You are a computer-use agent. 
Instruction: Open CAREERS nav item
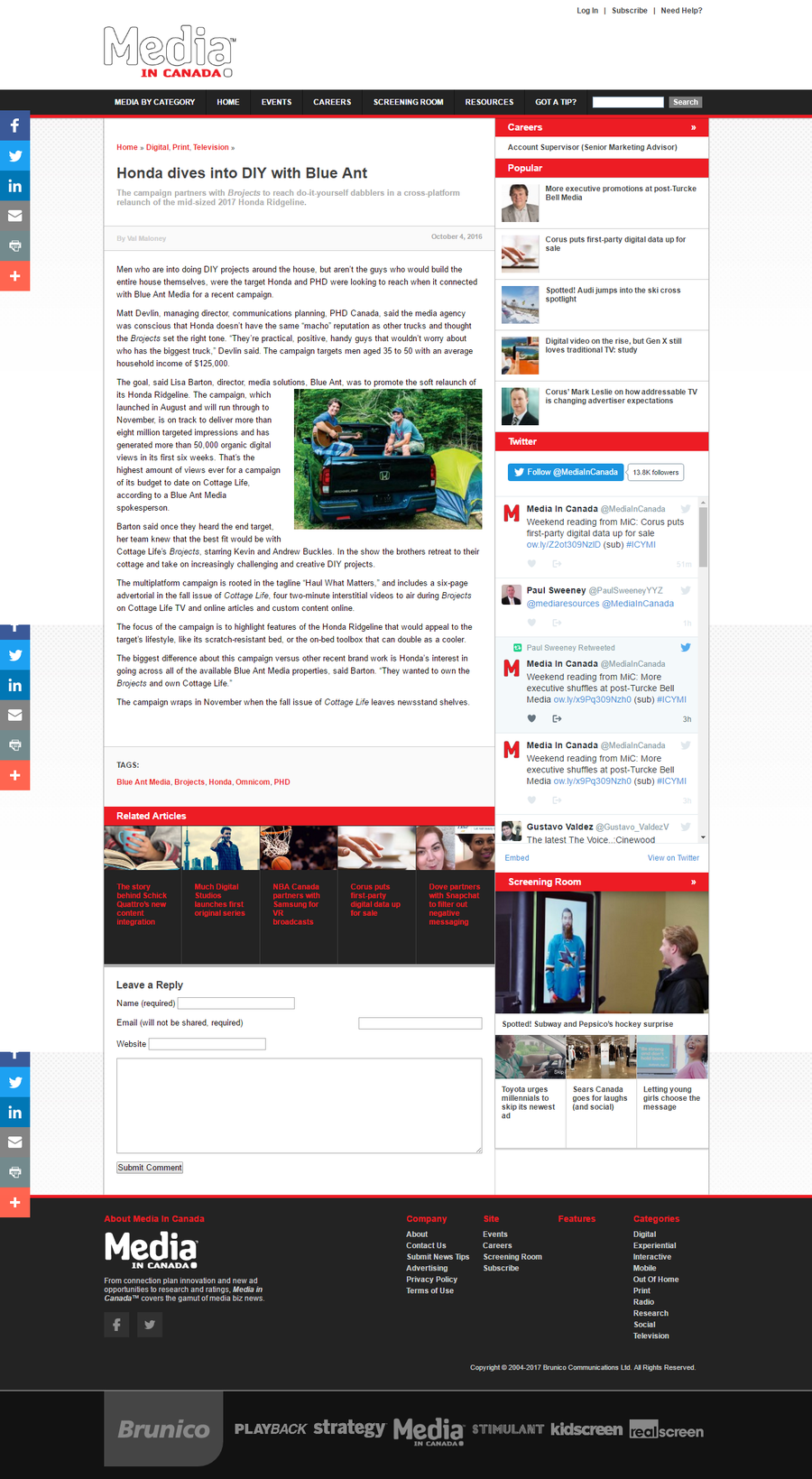pos(332,102)
